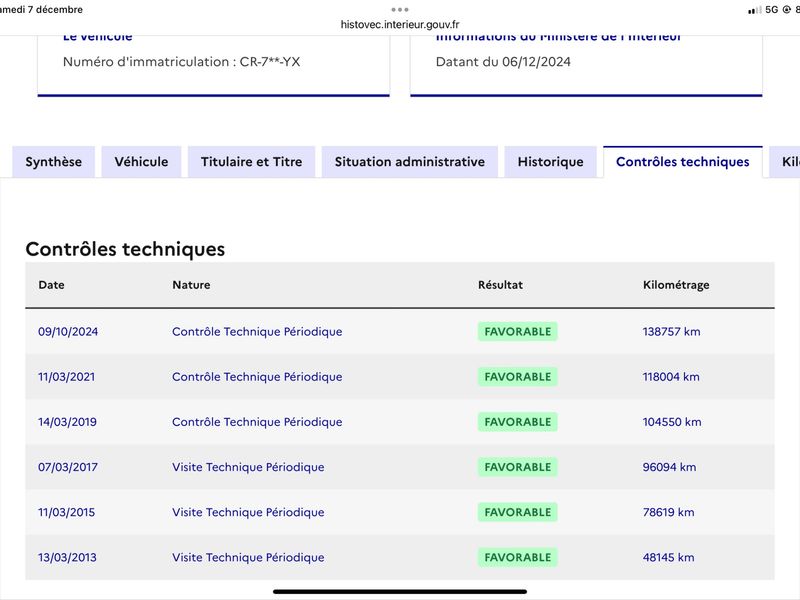Select the date 14/03/2019
Screen dimensions: 800x600
click(x=67, y=422)
